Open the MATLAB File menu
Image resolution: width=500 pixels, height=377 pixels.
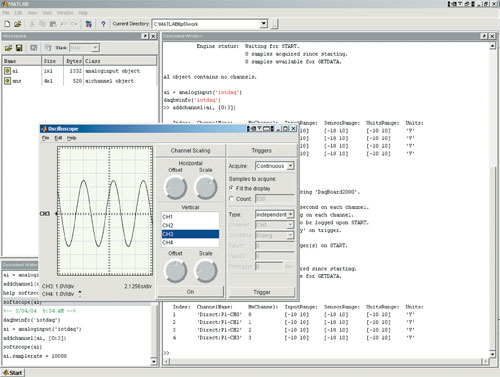(x=6, y=13)
